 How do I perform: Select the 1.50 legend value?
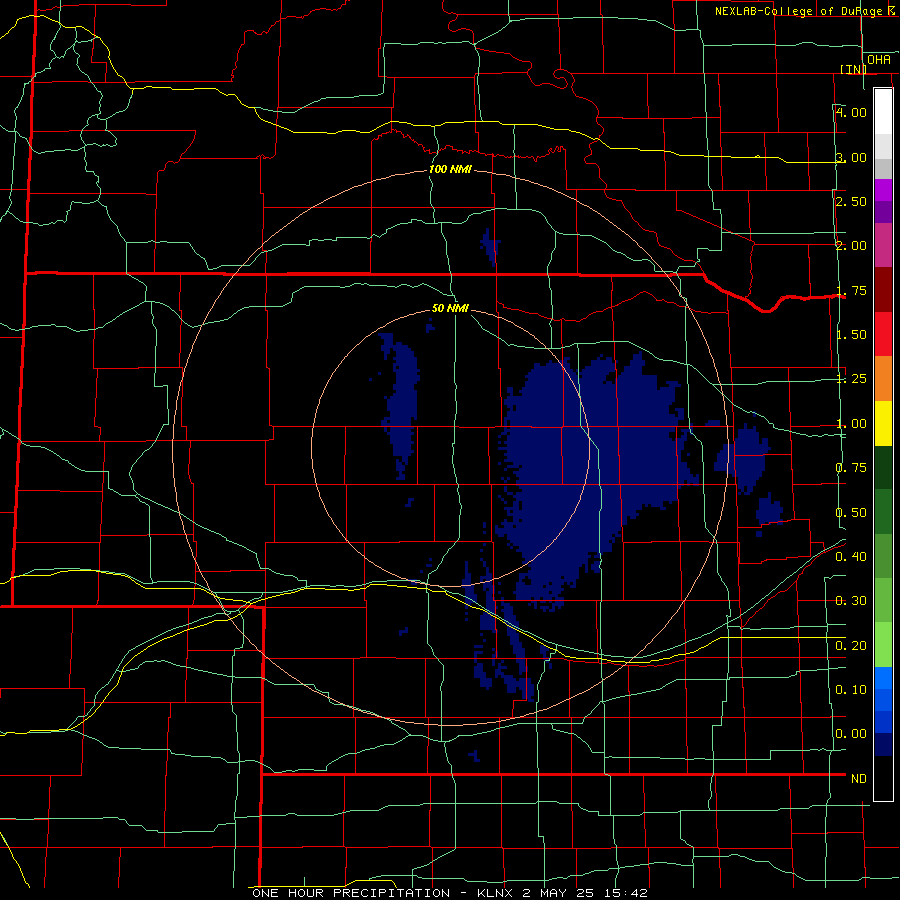point(851,334)
